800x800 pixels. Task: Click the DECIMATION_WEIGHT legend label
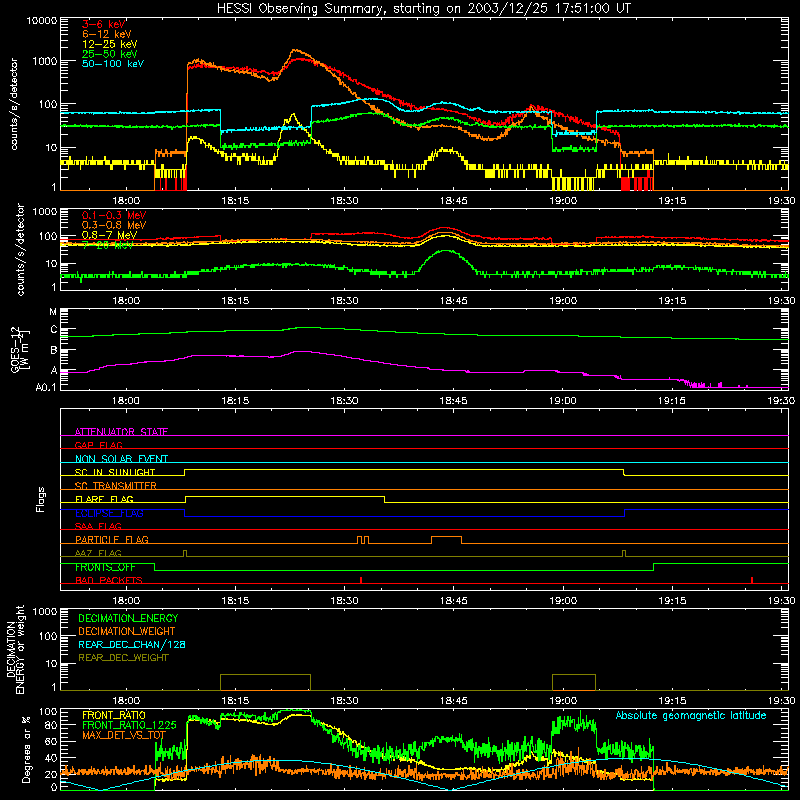[127, 631]
